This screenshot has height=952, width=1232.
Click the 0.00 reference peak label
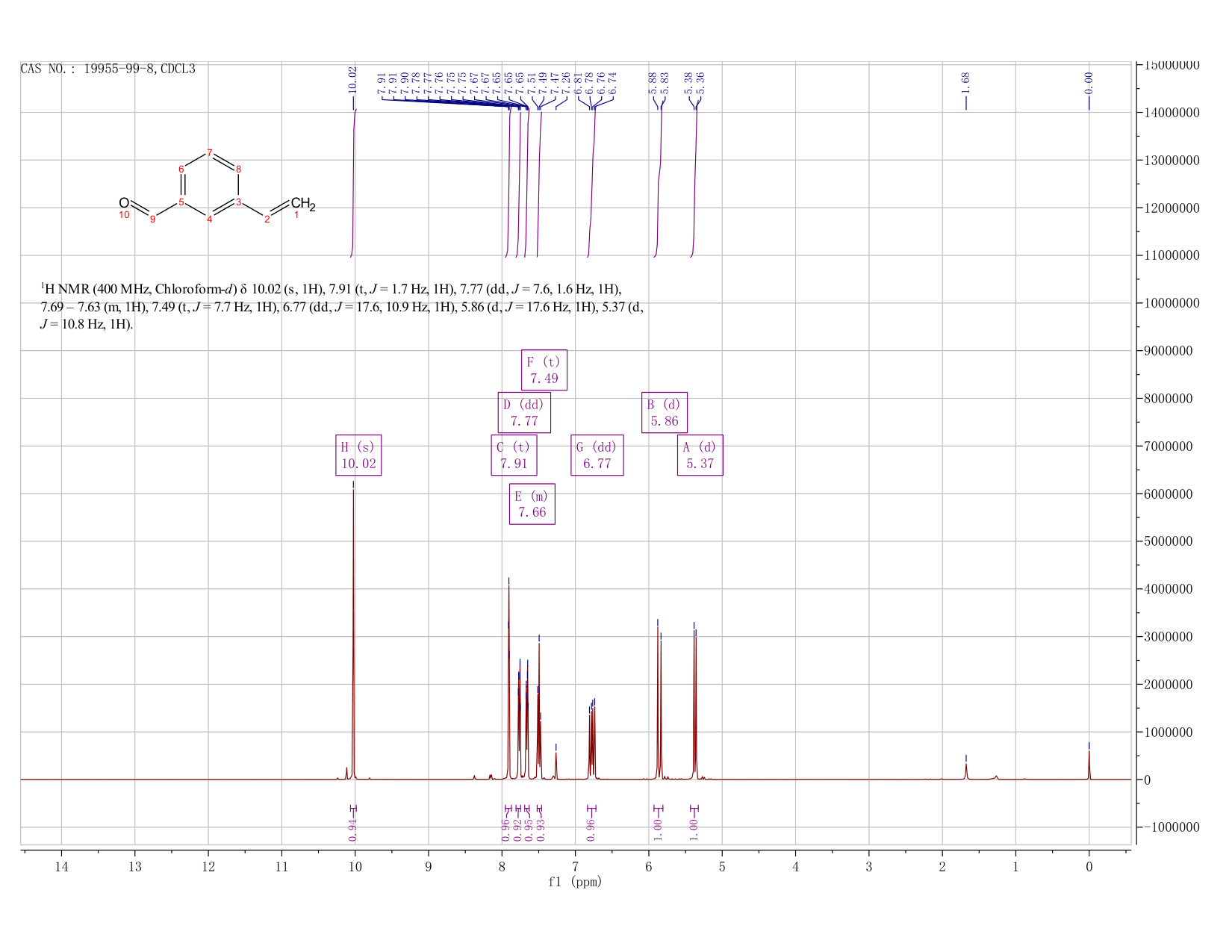(1089, 82)
